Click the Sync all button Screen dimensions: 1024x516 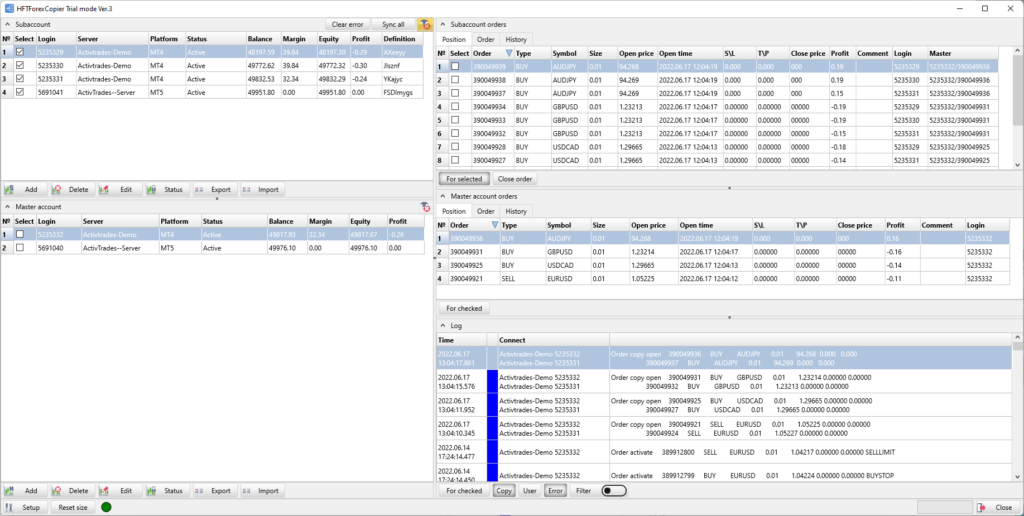coord(393,24)
